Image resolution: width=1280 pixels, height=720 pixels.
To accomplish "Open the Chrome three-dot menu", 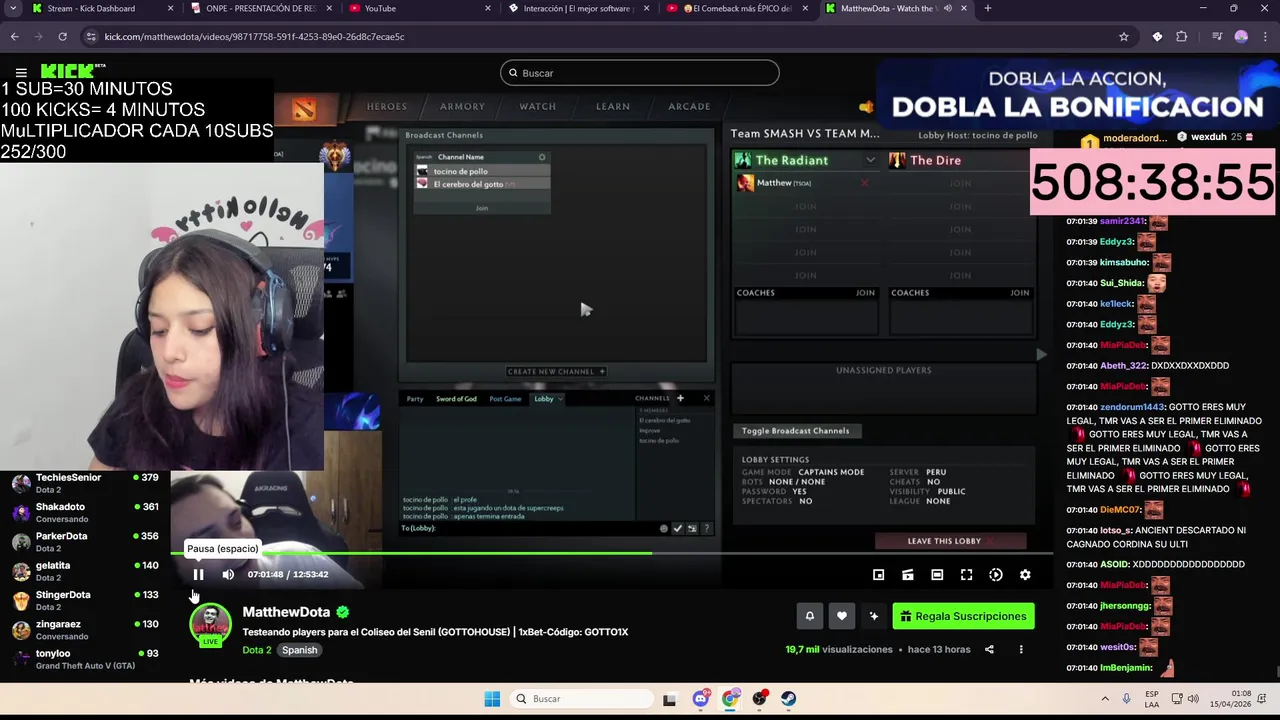I will click(1265, 36).
